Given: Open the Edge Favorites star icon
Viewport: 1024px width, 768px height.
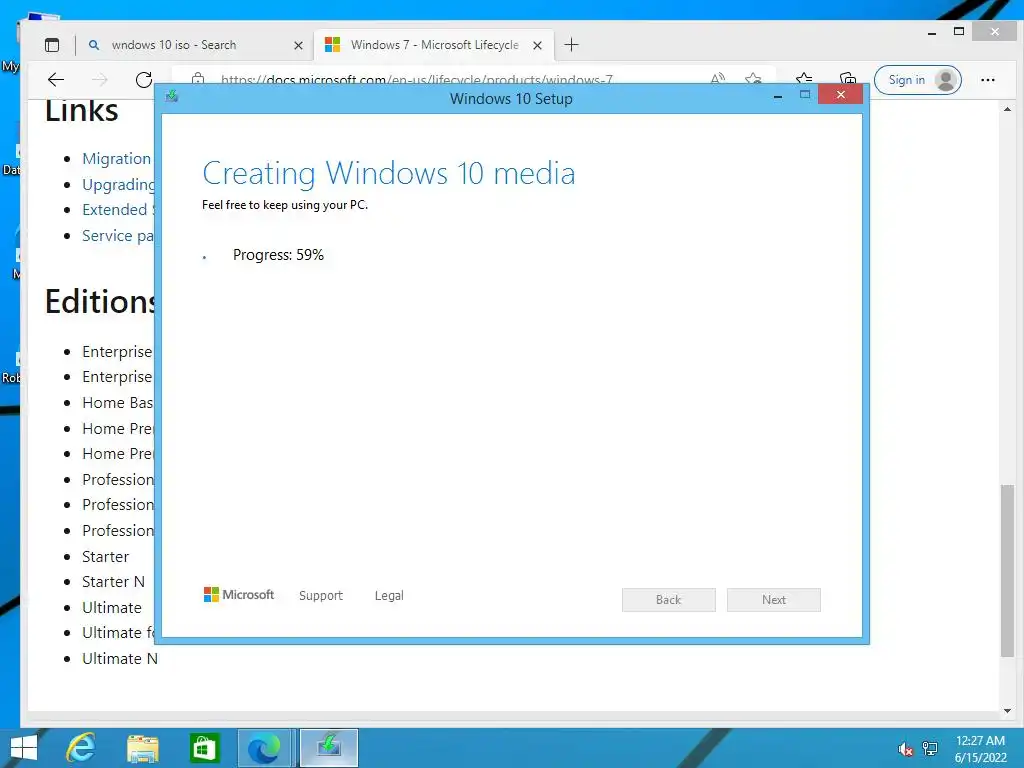Looking at the screenshot, I should [804, 78].
